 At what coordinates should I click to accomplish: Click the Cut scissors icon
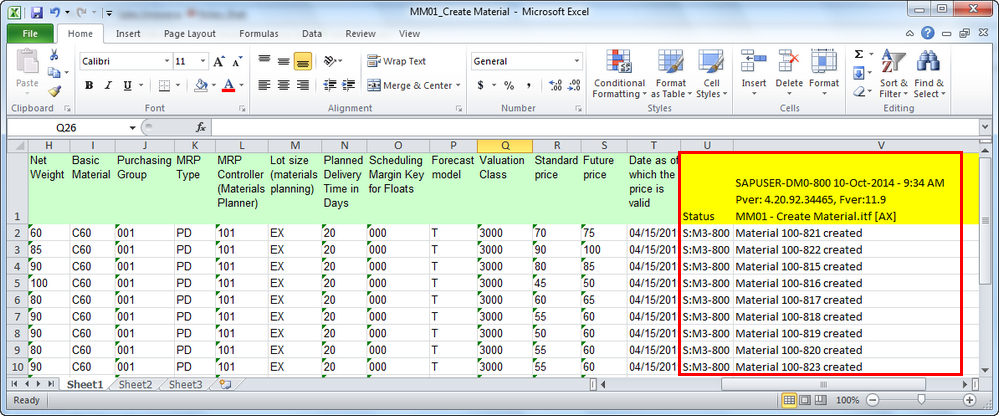pos(53,56)
